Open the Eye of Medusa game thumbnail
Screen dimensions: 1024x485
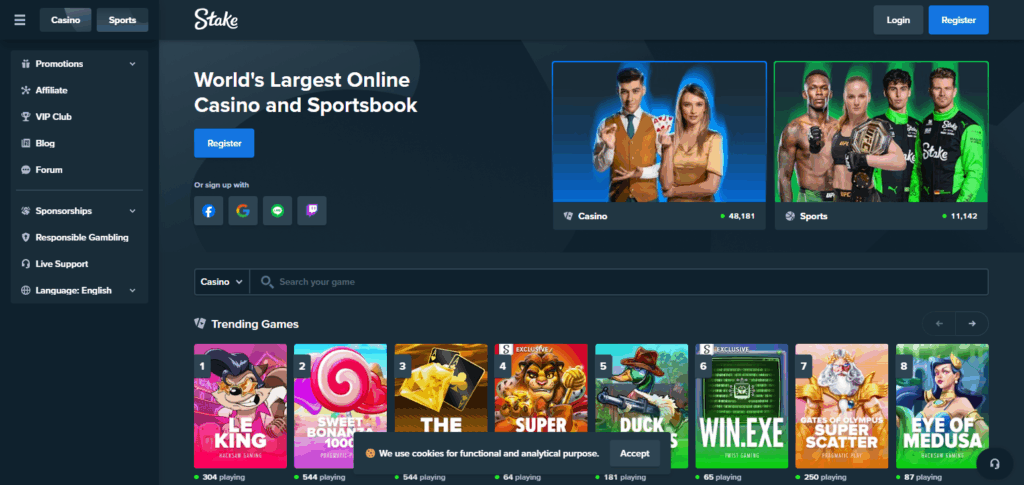click(942, 406)
